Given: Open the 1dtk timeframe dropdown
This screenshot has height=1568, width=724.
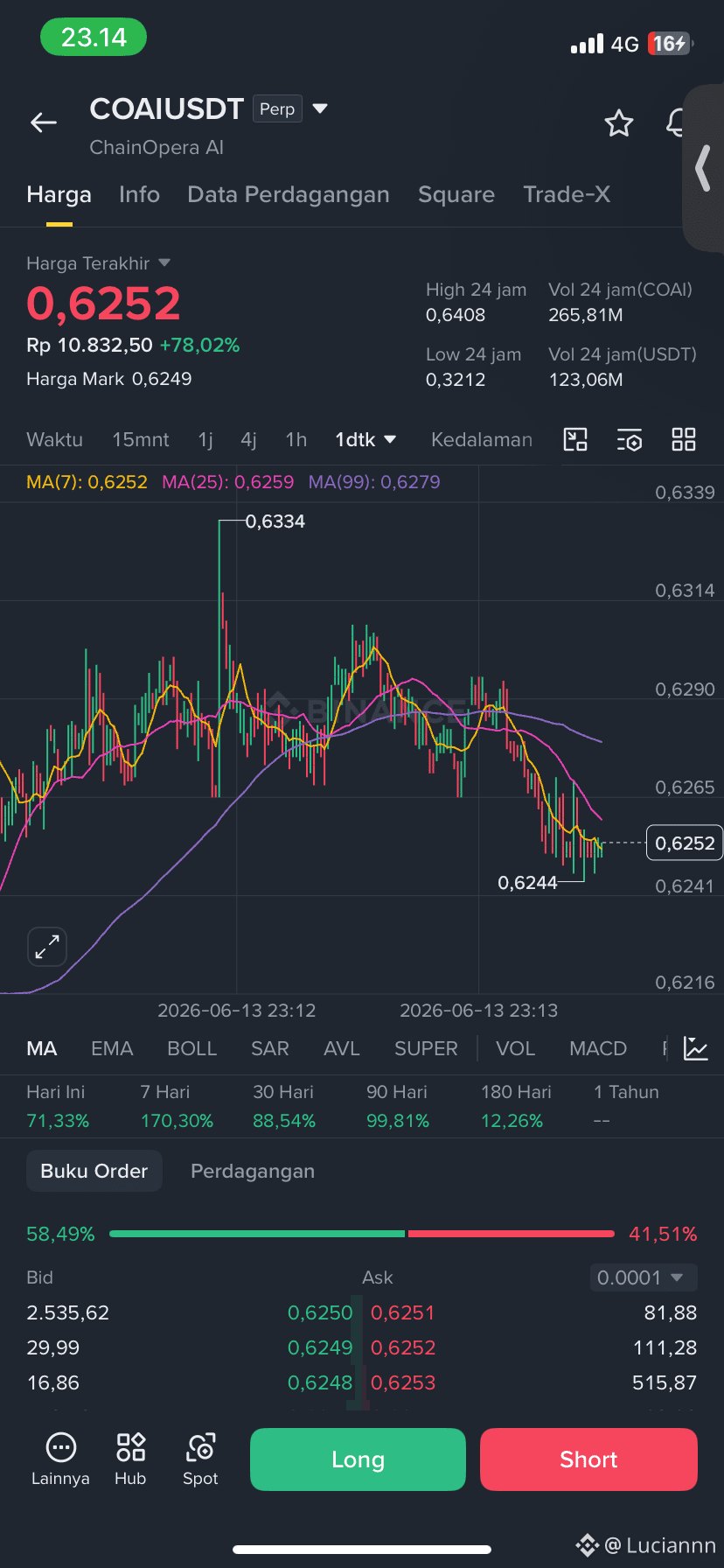Looking at the screenshot, I should (x=365, y=439).
